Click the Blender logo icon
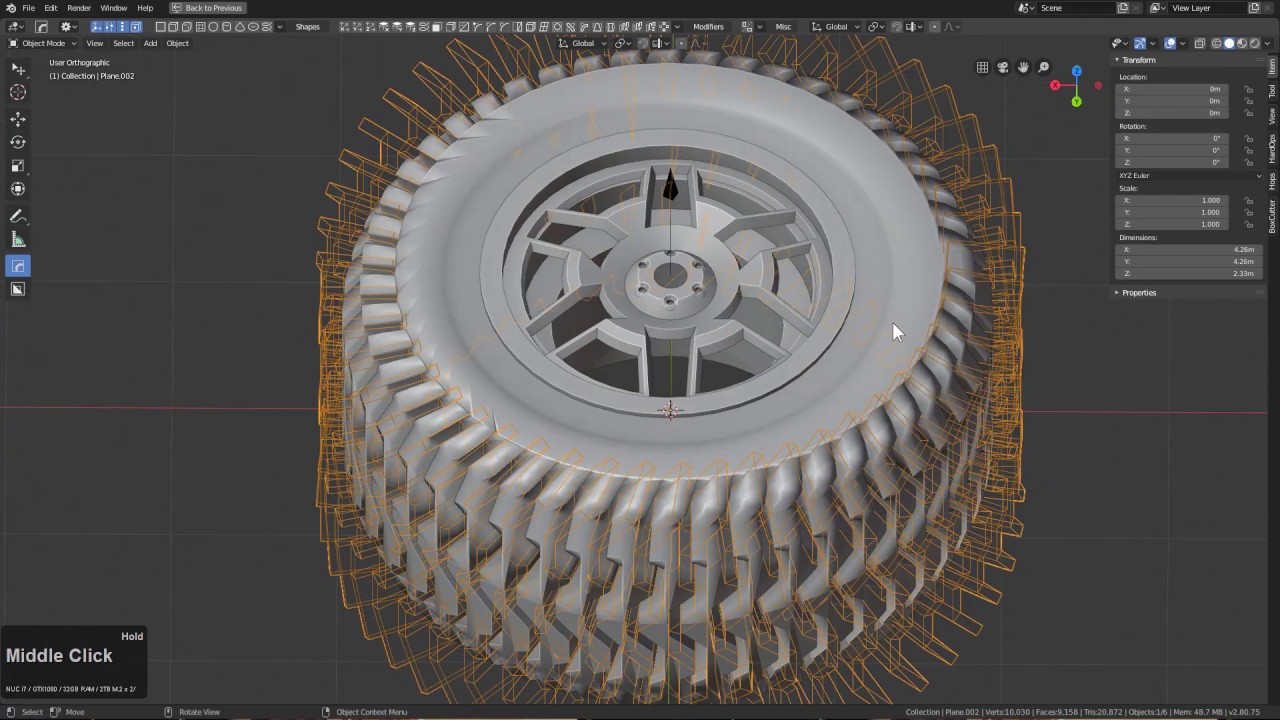 tap(10, 8)
